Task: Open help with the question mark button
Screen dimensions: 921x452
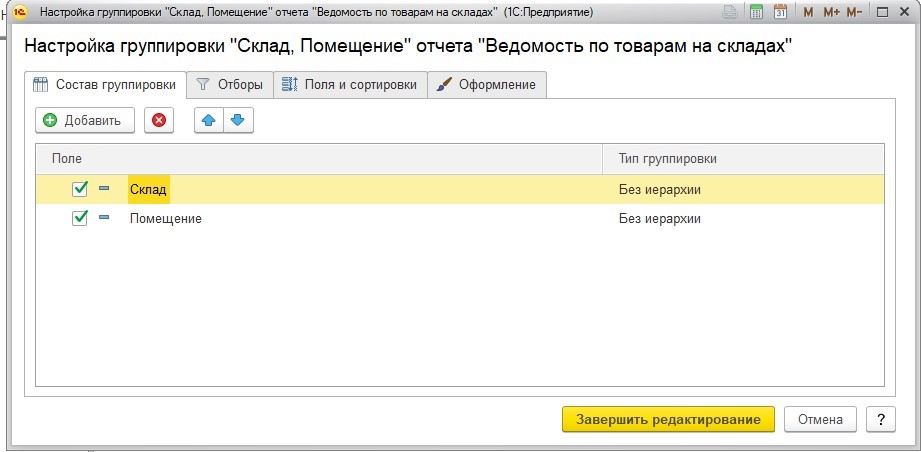Action: coord(880,420)
